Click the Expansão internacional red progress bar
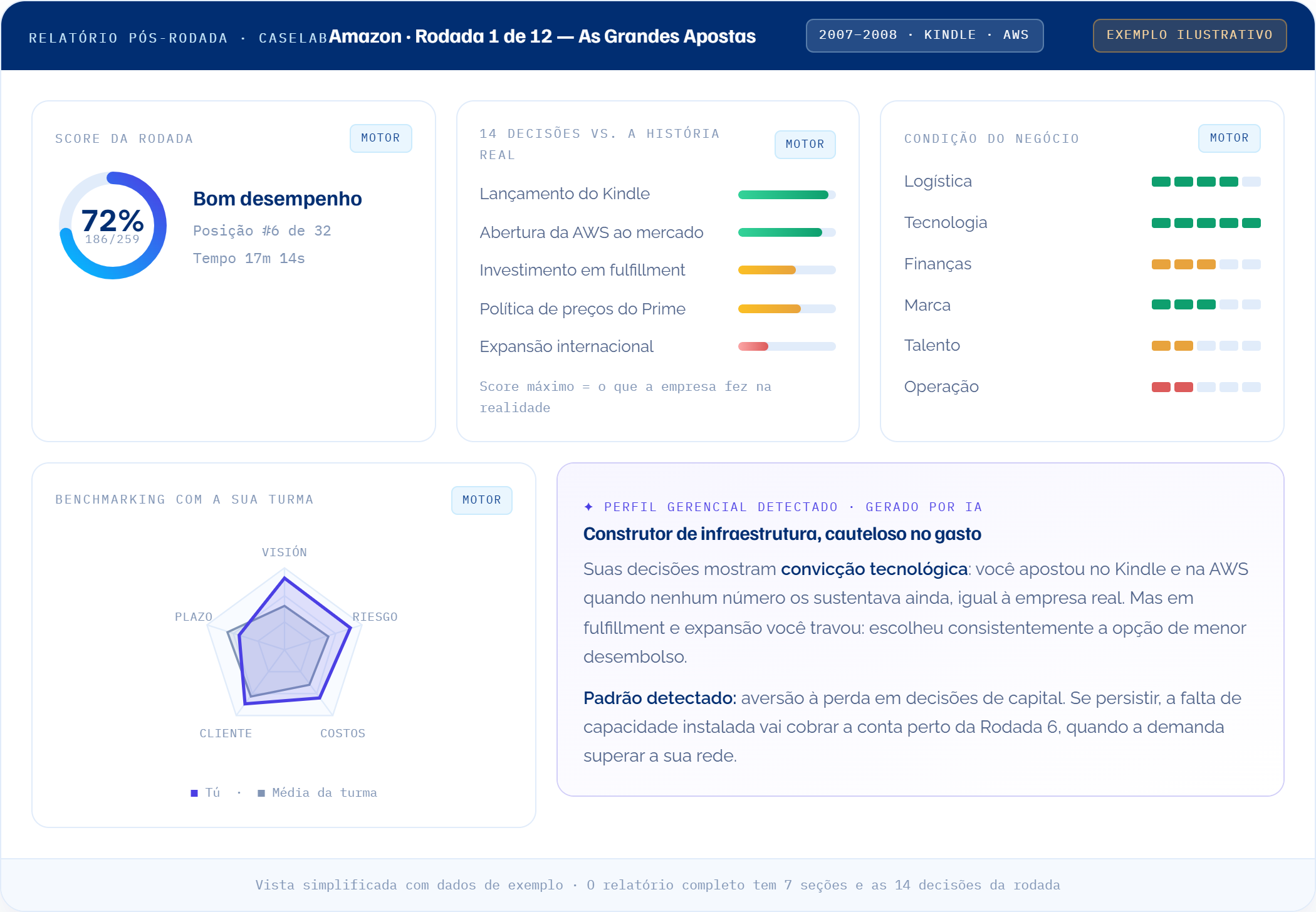Image resolution: width=1316 pixels, height=912 pixels. click(786, 346)
